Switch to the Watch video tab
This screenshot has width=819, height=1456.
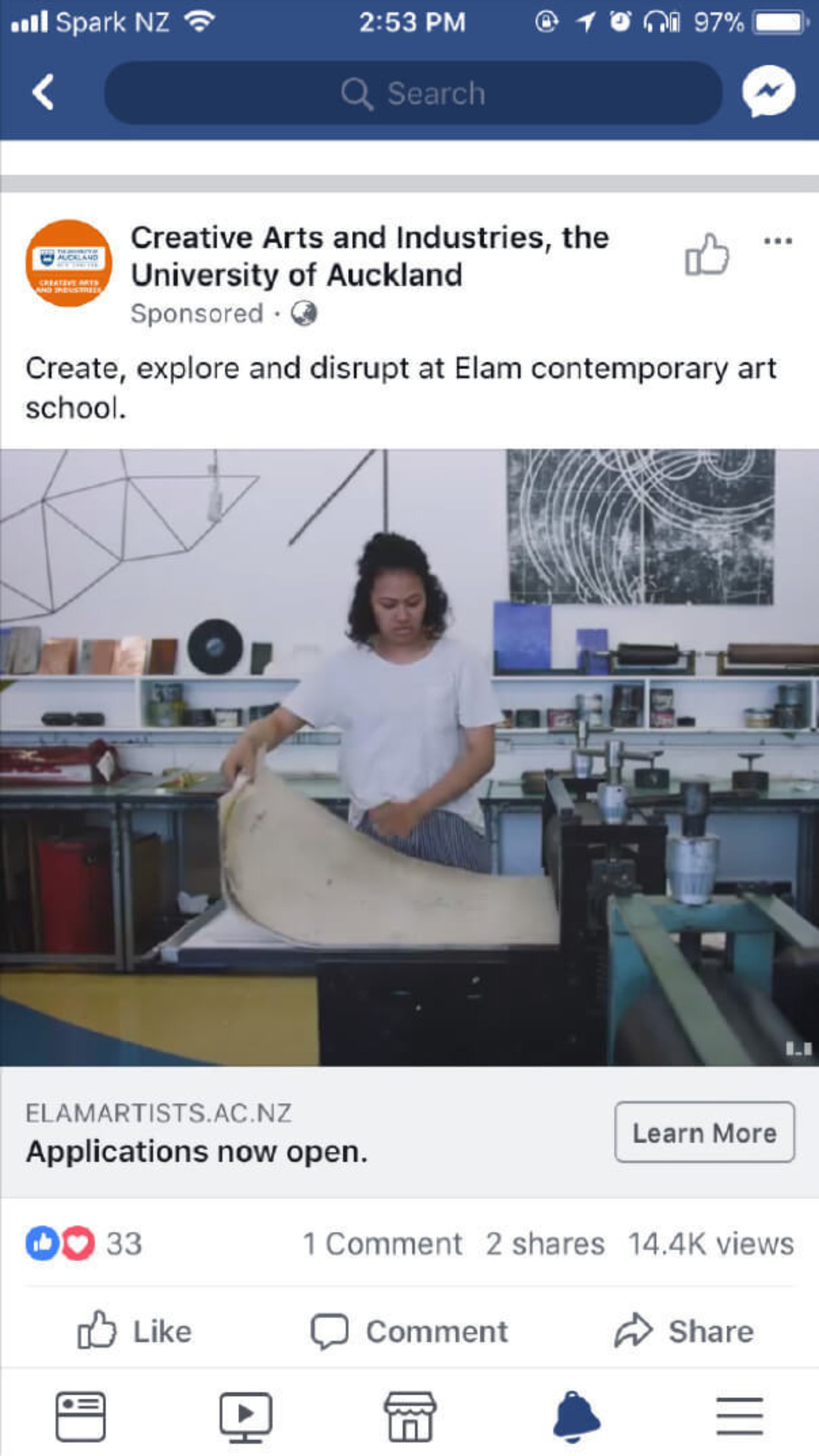tap(245, 1417)
